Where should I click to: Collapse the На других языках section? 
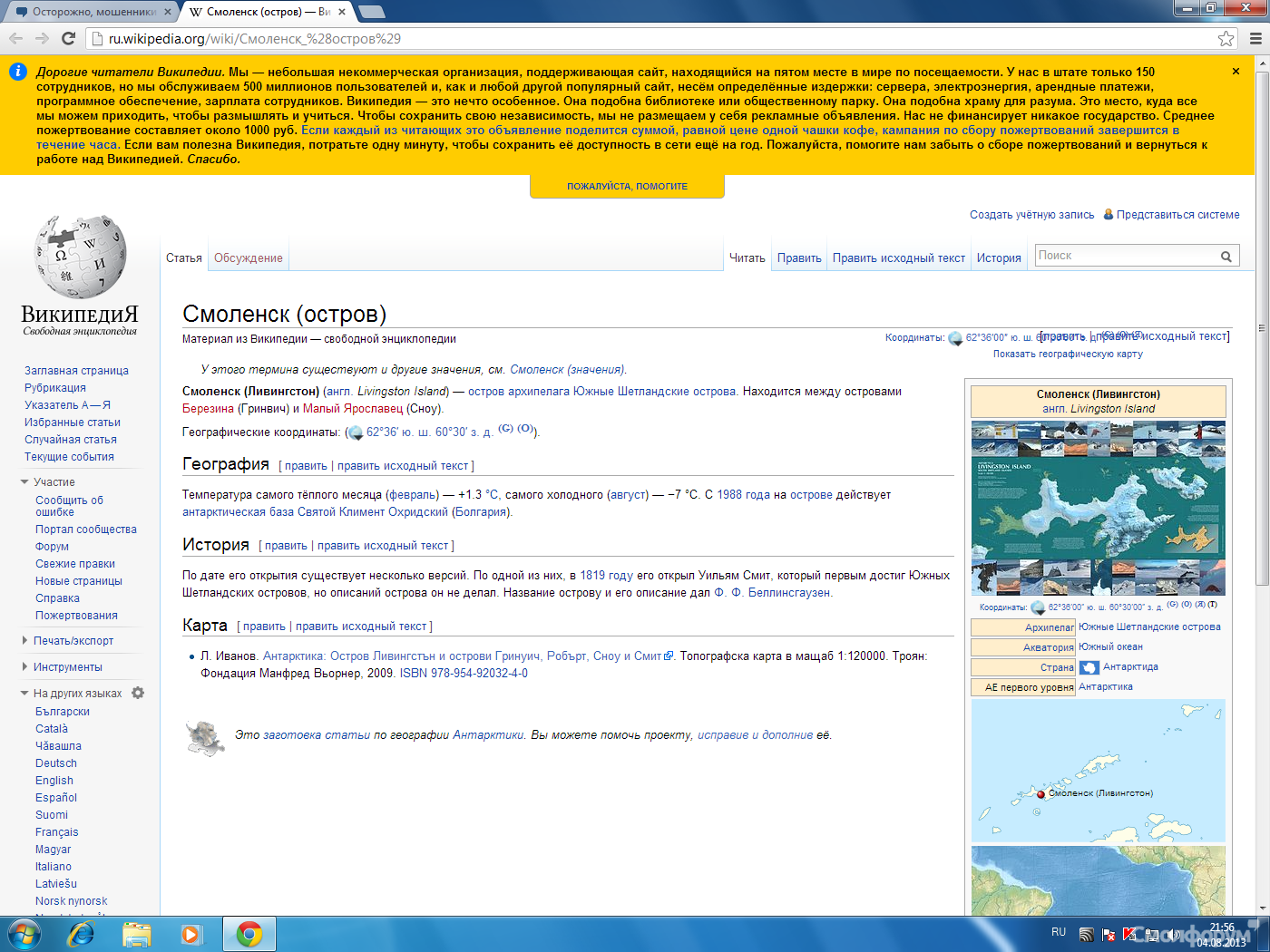[24, 694]
